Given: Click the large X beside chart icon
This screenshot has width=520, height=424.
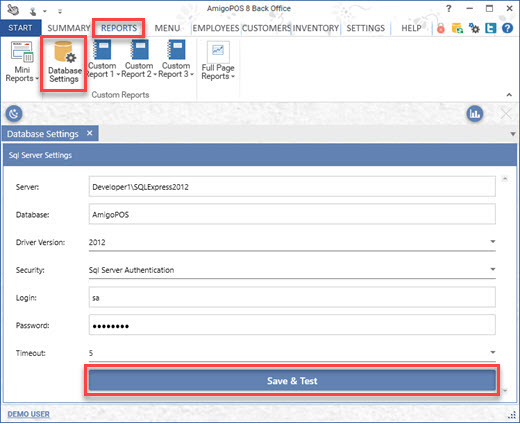Looking at the screenshot, I should (506, 114).
